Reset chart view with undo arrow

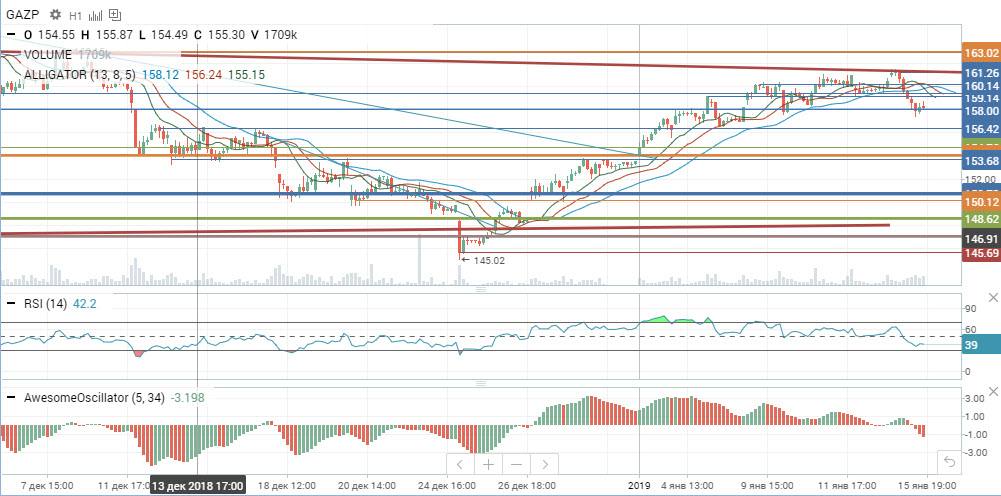tap(949, 462)
